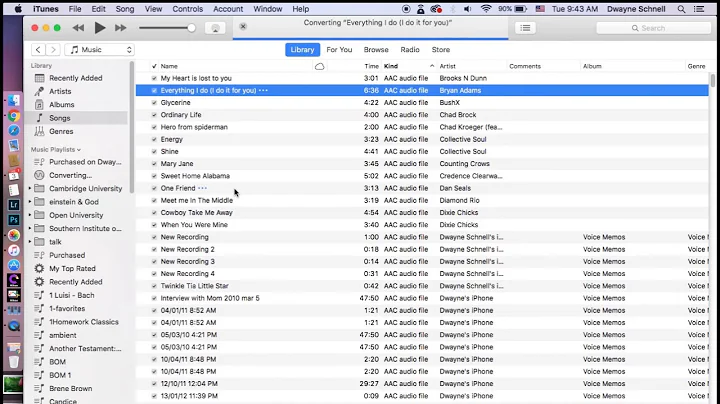The width and height of the screenshot is (720, 404).
Task: Cancel the conversion with the X icon
Action: click(243, 27)
